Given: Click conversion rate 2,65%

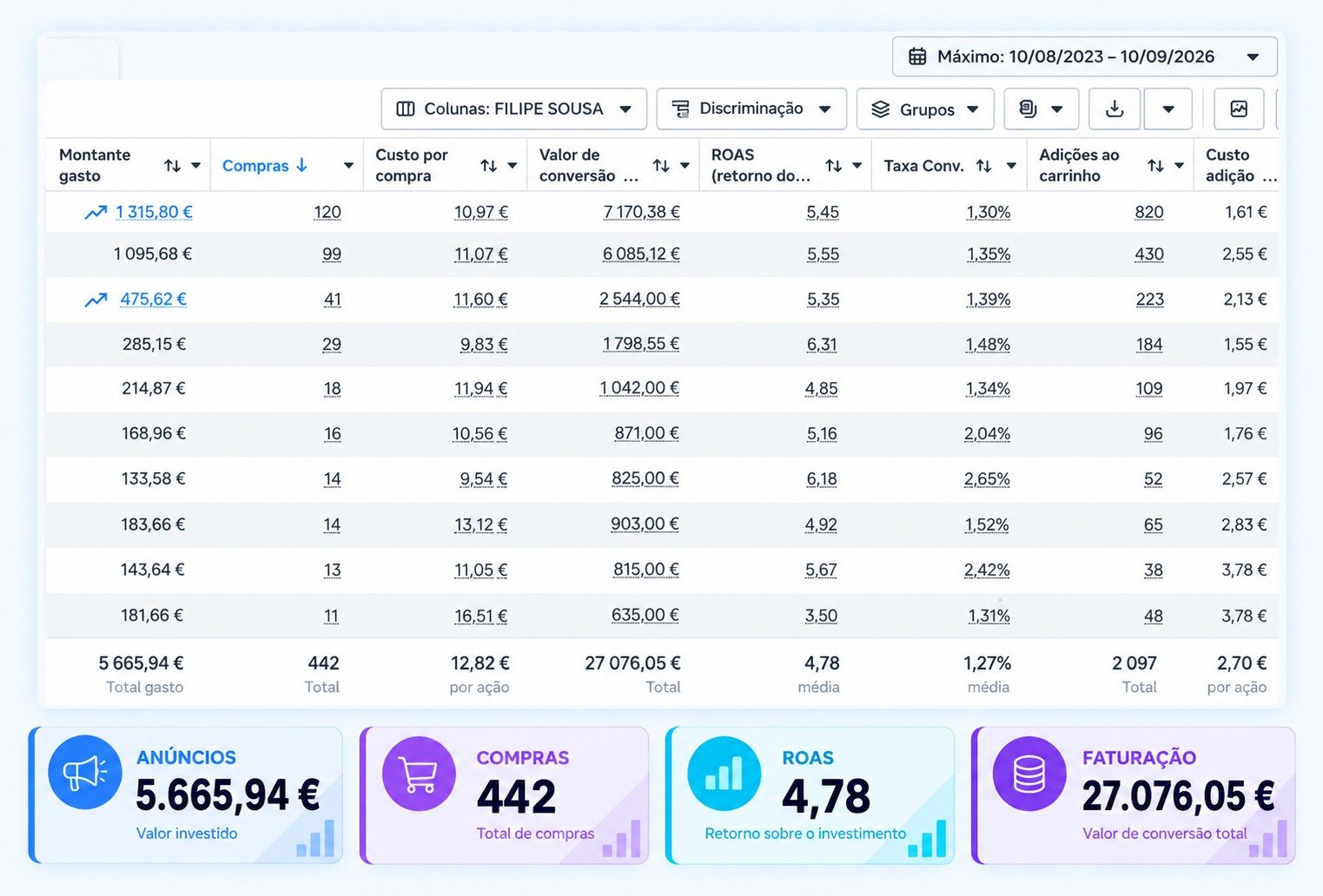Looking at the screenshot, I should pos(987,478).
